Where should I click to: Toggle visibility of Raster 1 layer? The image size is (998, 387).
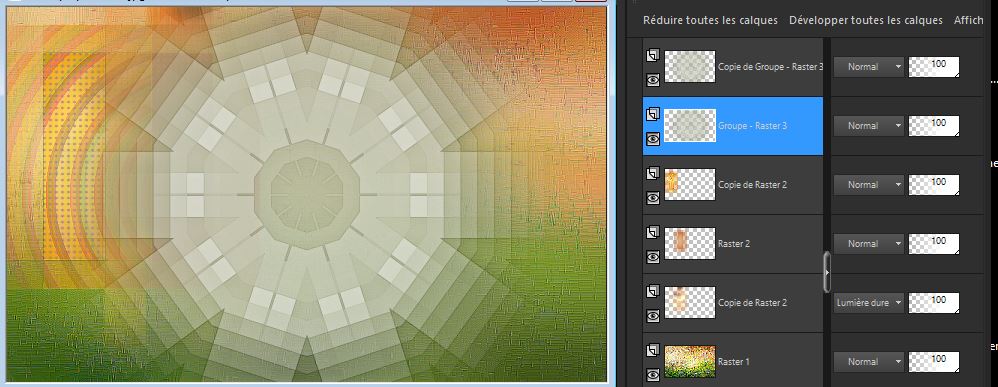pos(652,375)
